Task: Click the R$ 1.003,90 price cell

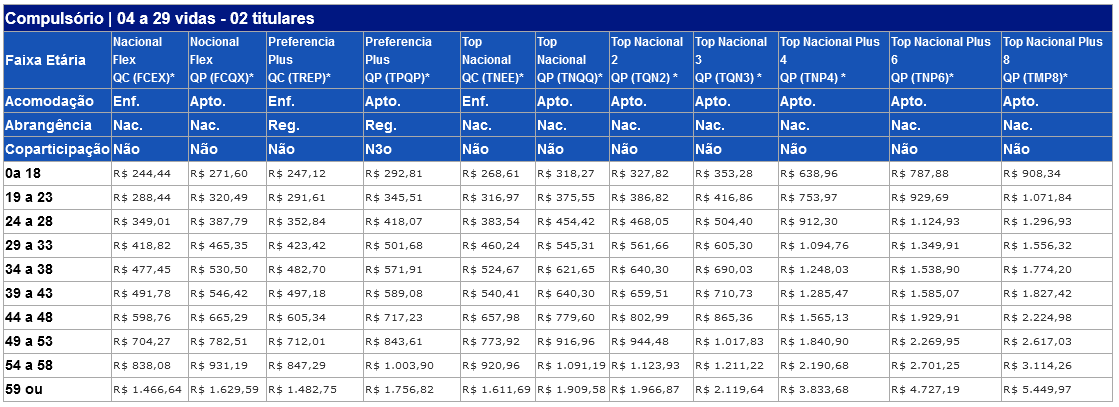Action: [x=411, y=366]
